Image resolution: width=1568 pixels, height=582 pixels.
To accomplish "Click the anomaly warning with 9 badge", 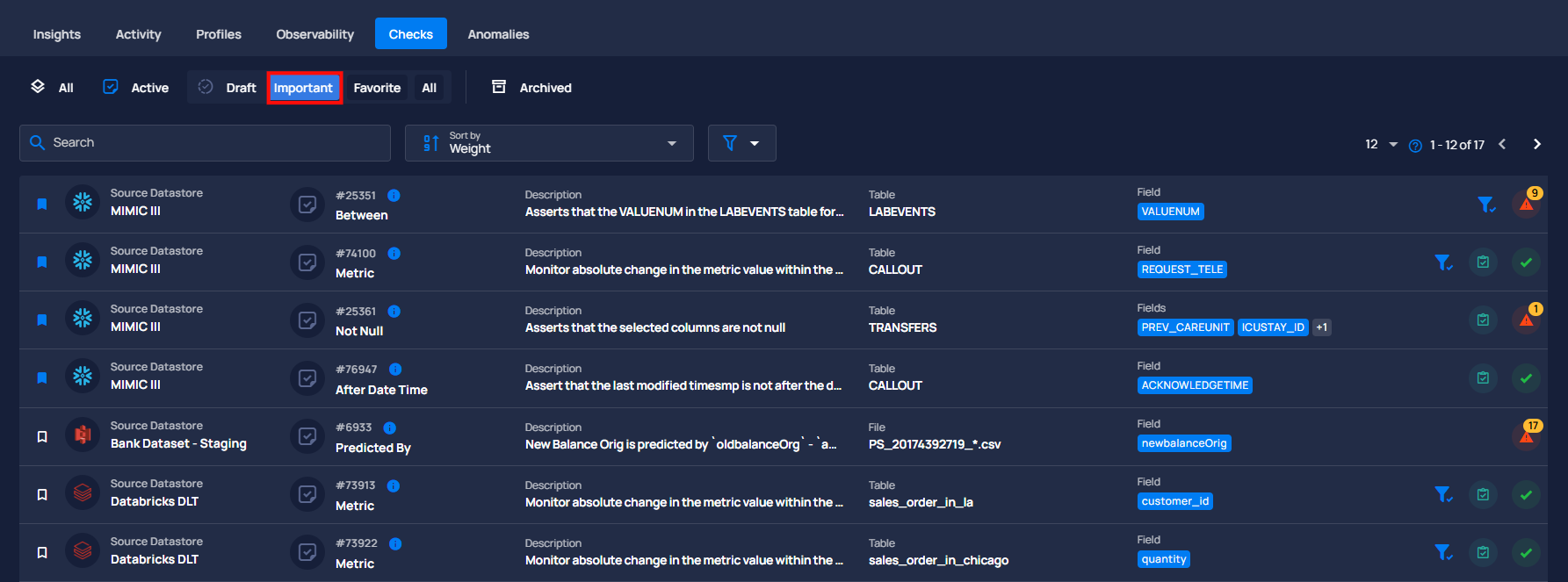I will (x=1527, y=204).
